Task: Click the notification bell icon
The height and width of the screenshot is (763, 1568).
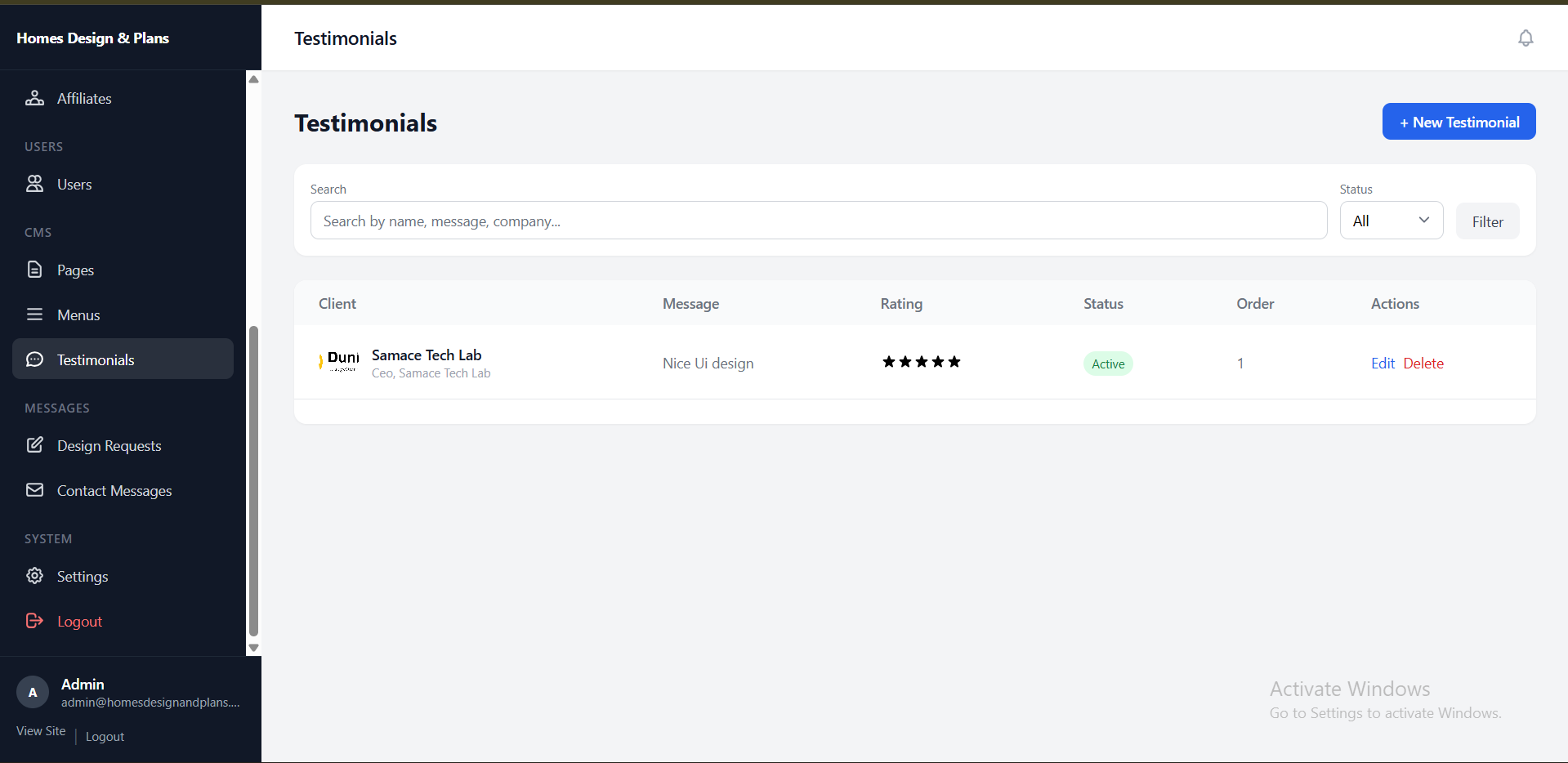Action: pos(1525,38)
